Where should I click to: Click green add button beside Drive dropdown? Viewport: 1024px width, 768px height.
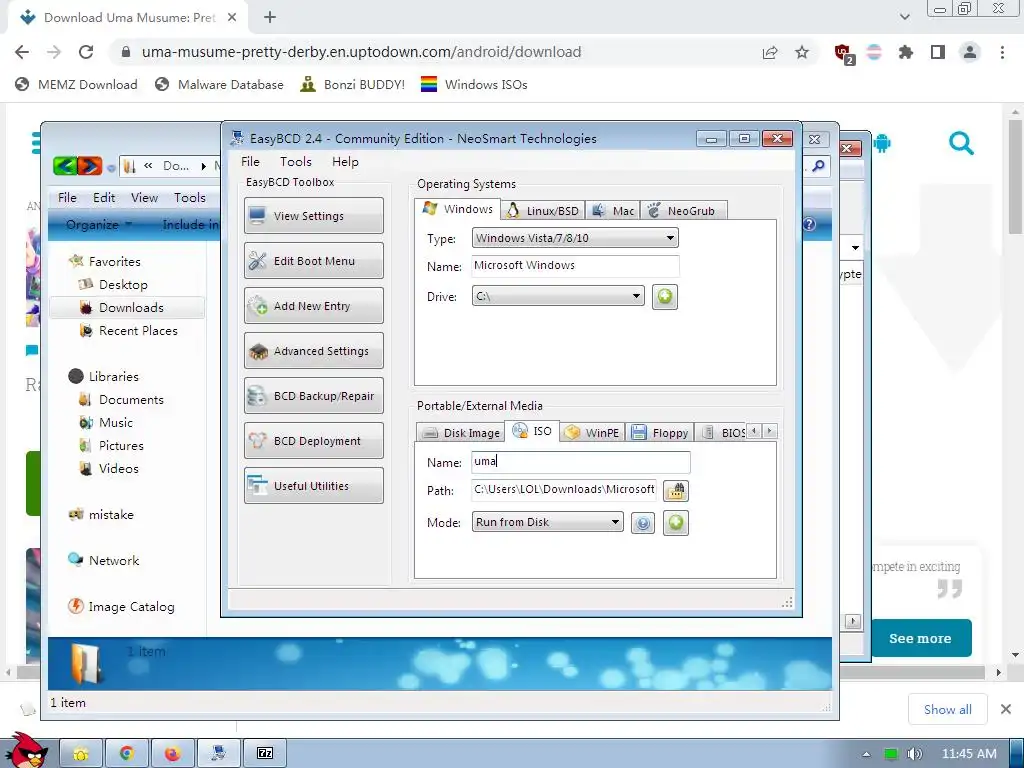(665, 296)
